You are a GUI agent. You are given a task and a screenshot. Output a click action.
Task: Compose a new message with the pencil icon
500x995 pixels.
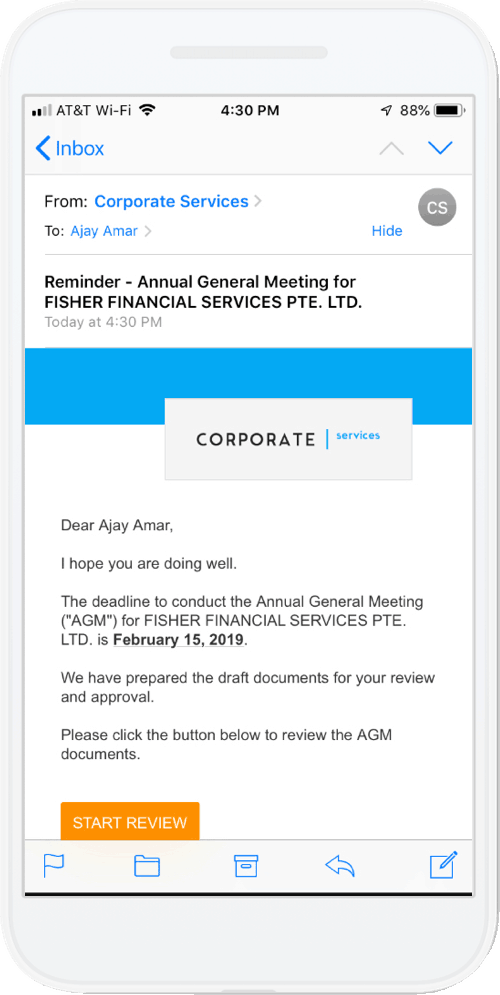click(444, 865)
